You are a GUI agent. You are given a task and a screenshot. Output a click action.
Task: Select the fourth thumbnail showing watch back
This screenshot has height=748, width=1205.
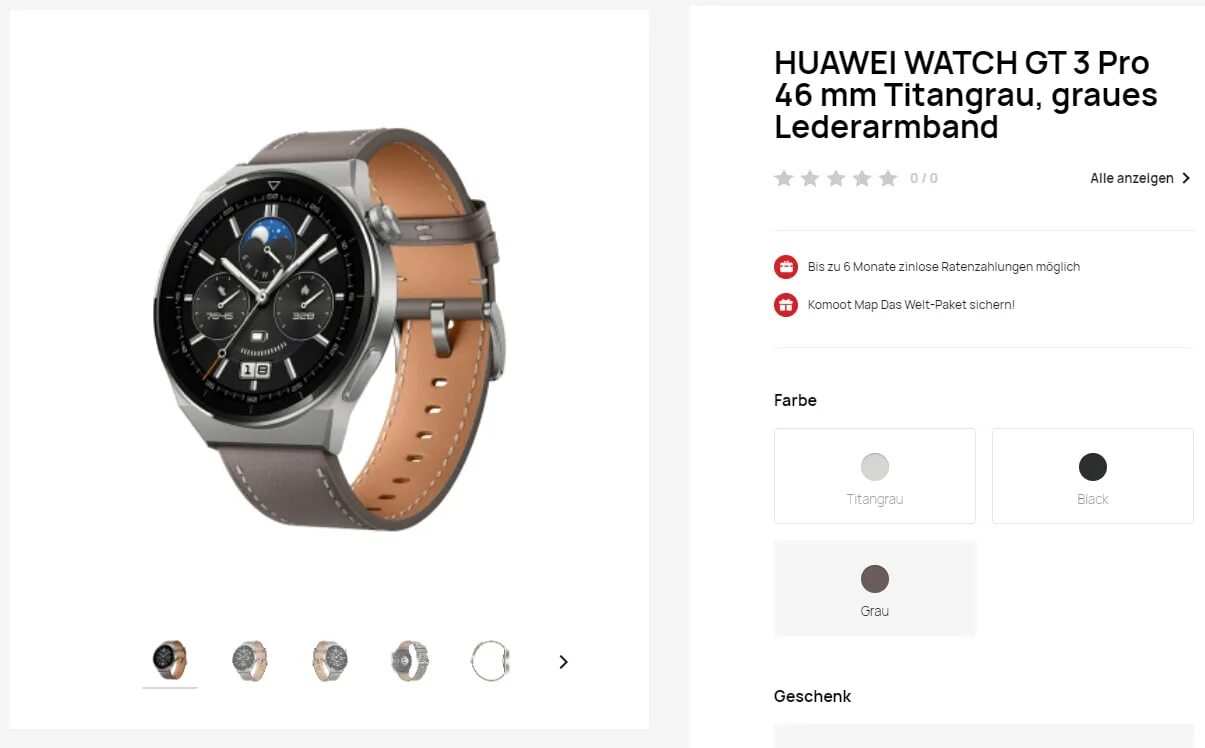(x=410, y=661)
